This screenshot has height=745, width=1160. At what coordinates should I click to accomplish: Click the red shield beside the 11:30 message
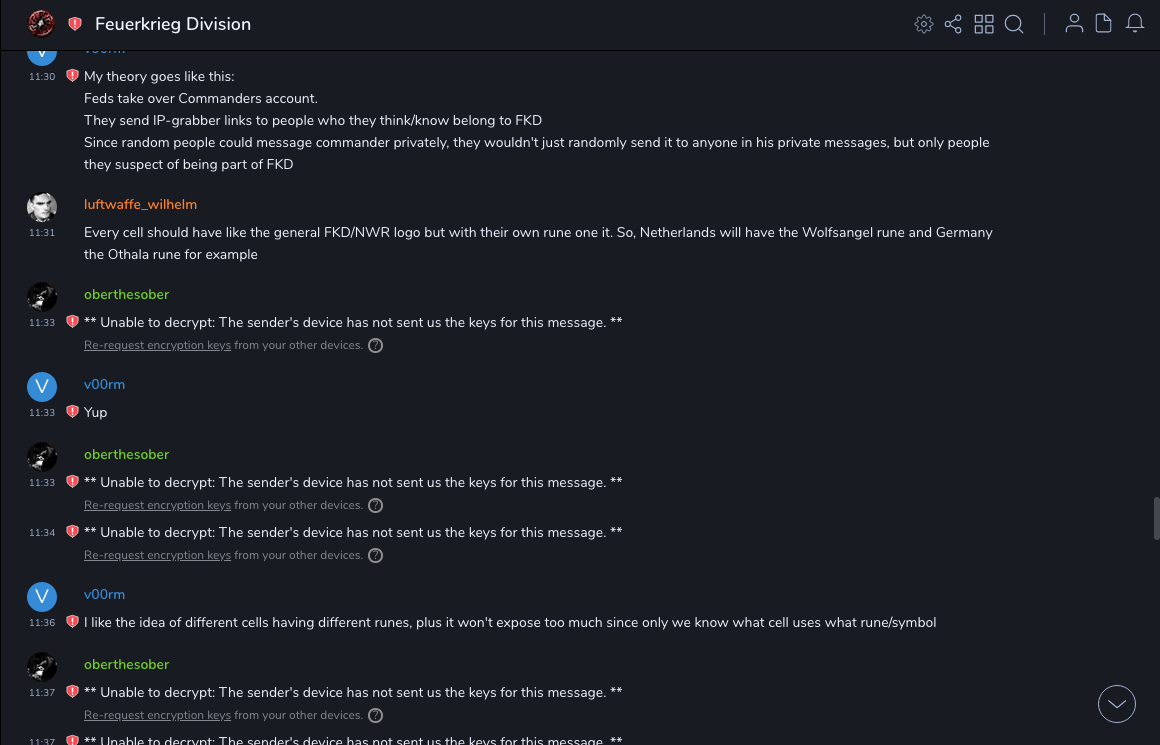pos(72,76)
